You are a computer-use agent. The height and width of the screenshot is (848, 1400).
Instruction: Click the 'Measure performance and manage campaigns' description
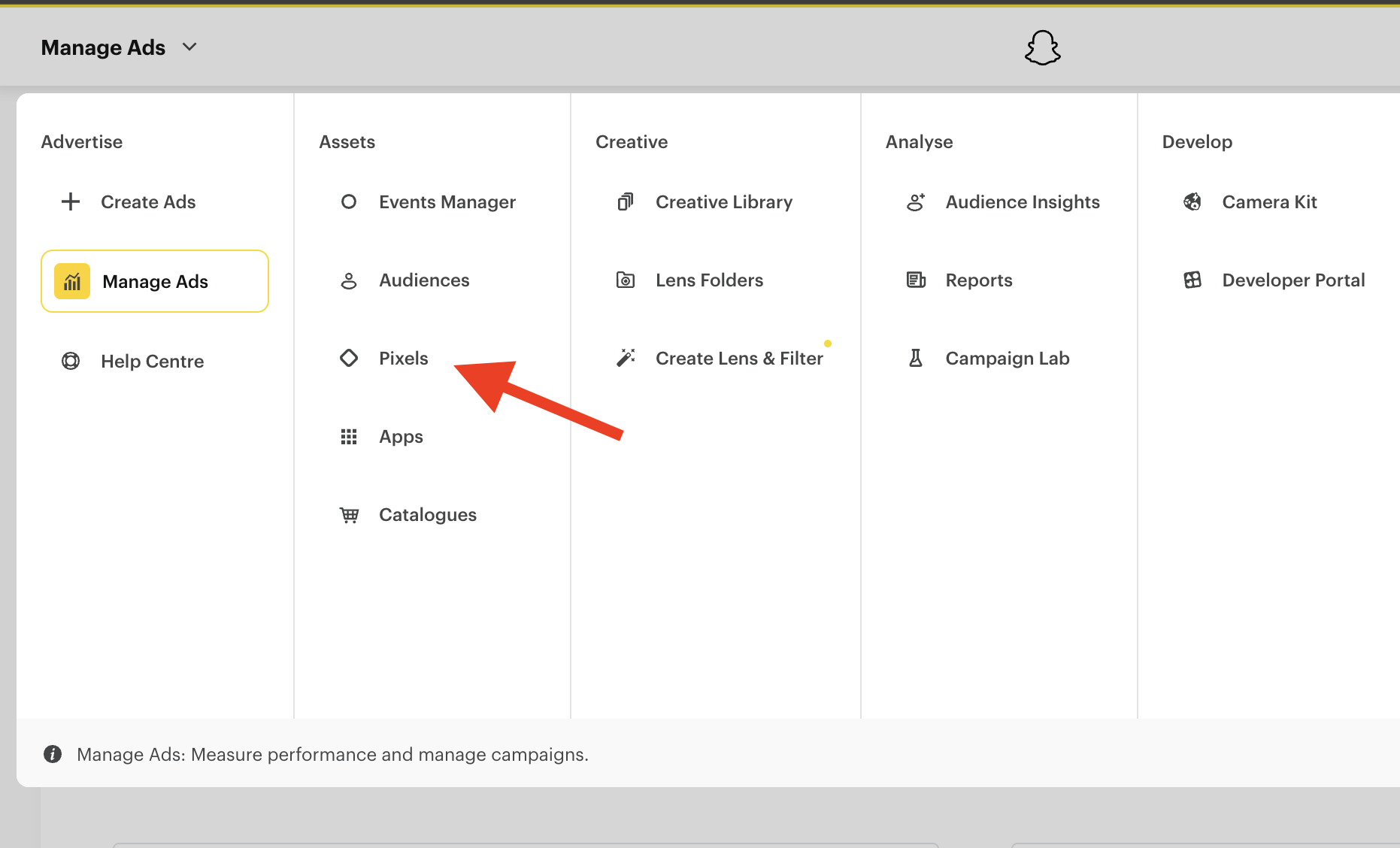click(x=389, y=754)
